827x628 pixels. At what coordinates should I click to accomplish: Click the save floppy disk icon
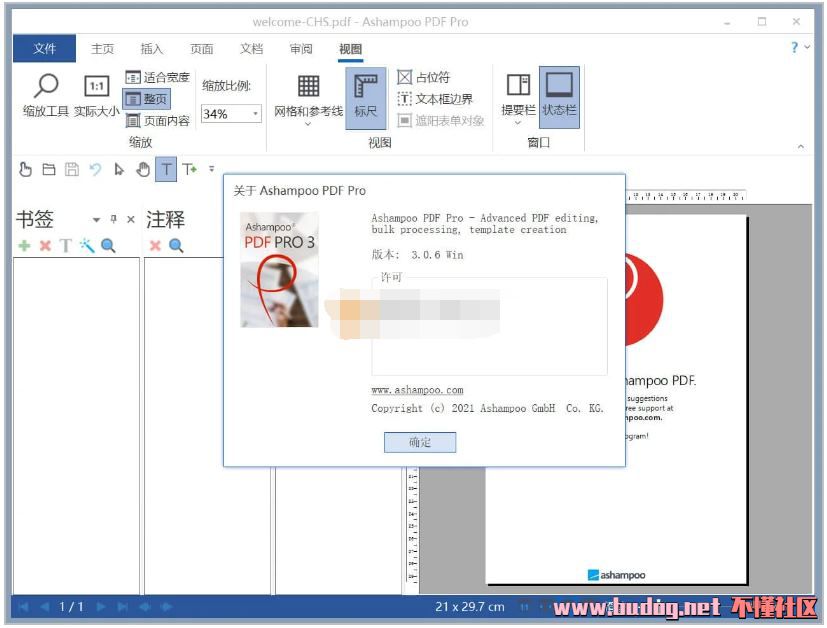click(72, 169)
